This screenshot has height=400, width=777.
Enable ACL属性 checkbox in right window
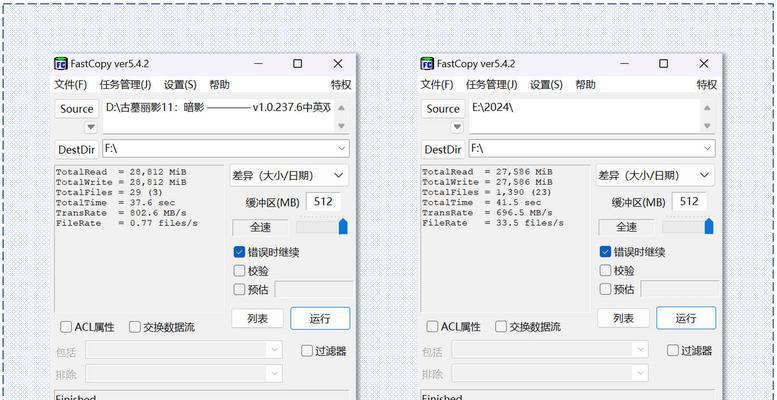tap(432, 327)
